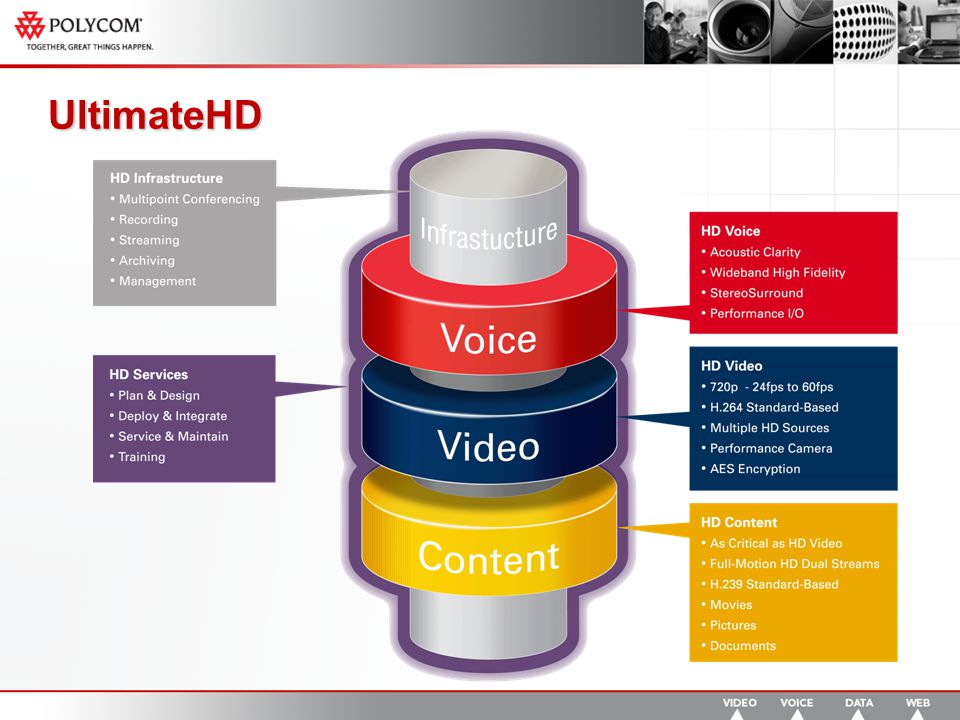Click the VIDEO footer label
The image size is (960, 720).
coord(739,703)
